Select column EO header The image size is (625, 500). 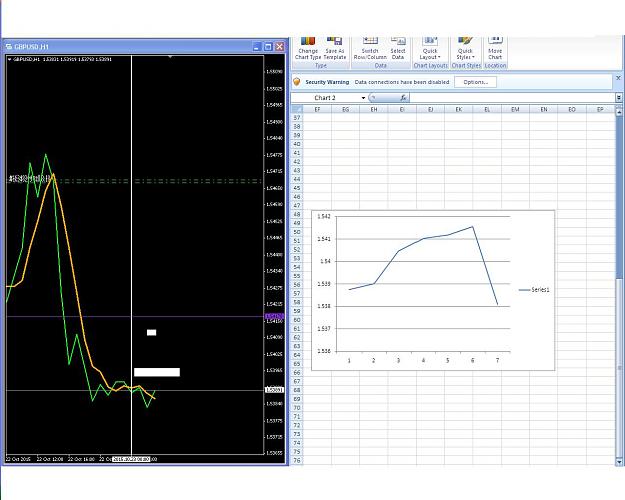572,109
